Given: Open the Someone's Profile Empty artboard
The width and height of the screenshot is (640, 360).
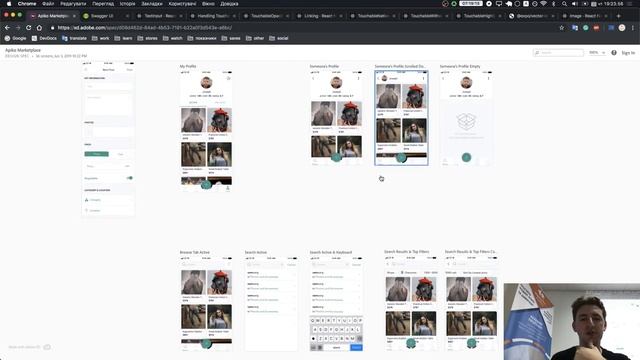Looking at the screenshot, I should 466,118.
